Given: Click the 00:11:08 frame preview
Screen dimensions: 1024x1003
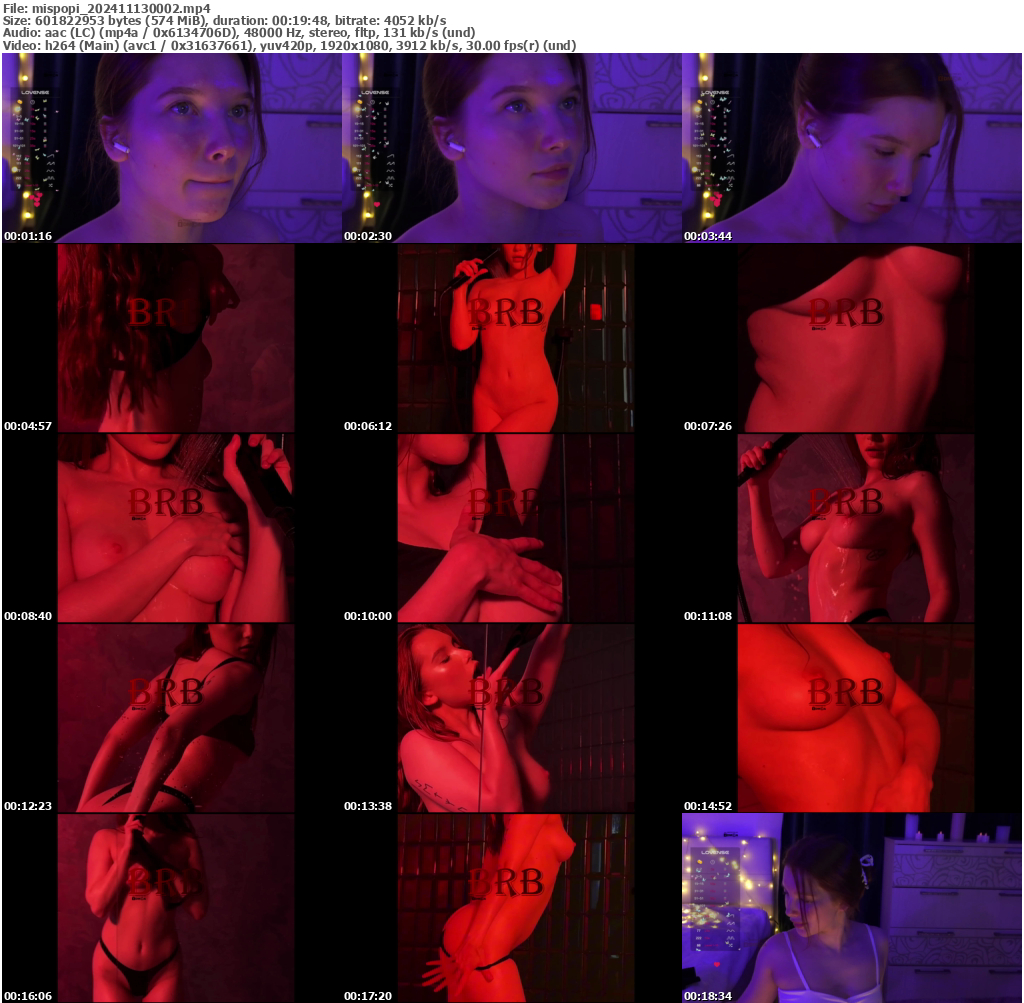Looking at the screenshot, I should 852,525.
